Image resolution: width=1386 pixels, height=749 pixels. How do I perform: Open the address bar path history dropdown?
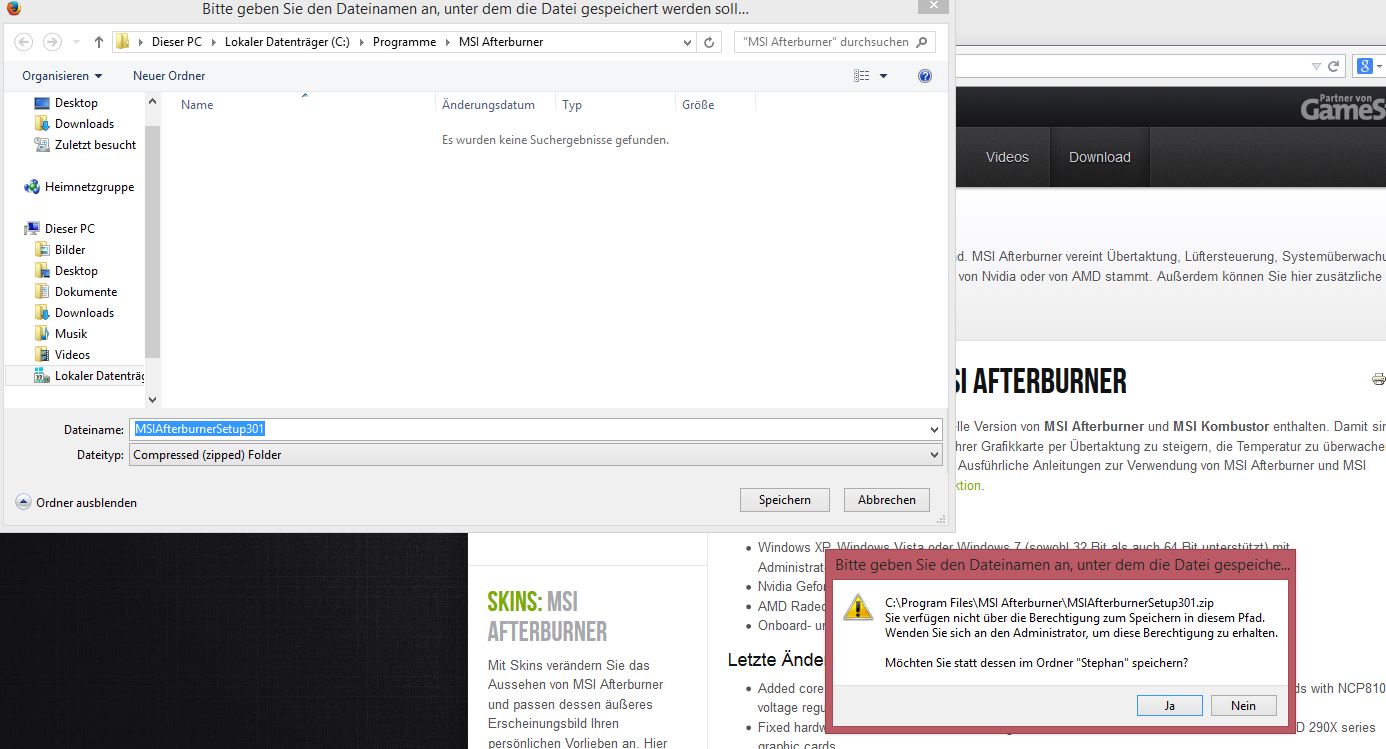pos(687,42)
